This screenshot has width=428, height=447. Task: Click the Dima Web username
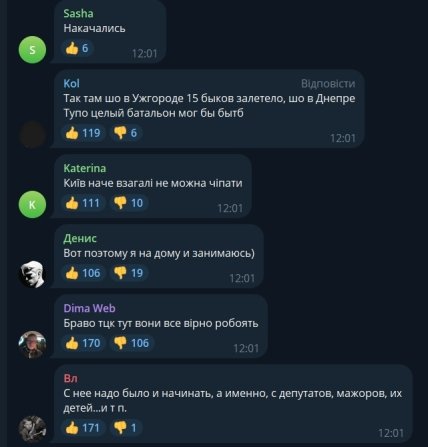pos(90,308)
